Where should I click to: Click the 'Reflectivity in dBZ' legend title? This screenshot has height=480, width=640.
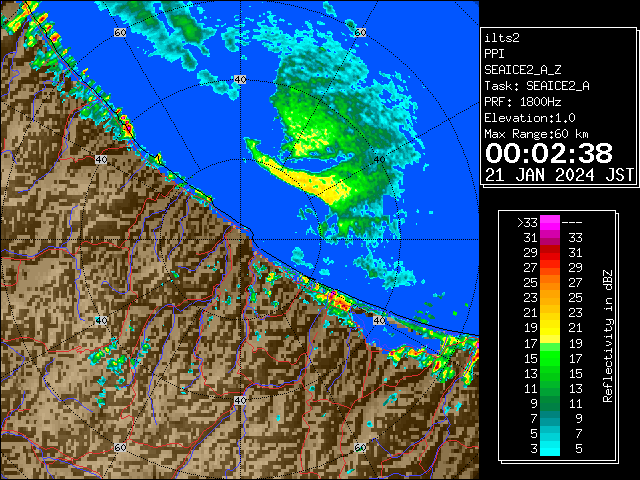(x=607, y=336)
